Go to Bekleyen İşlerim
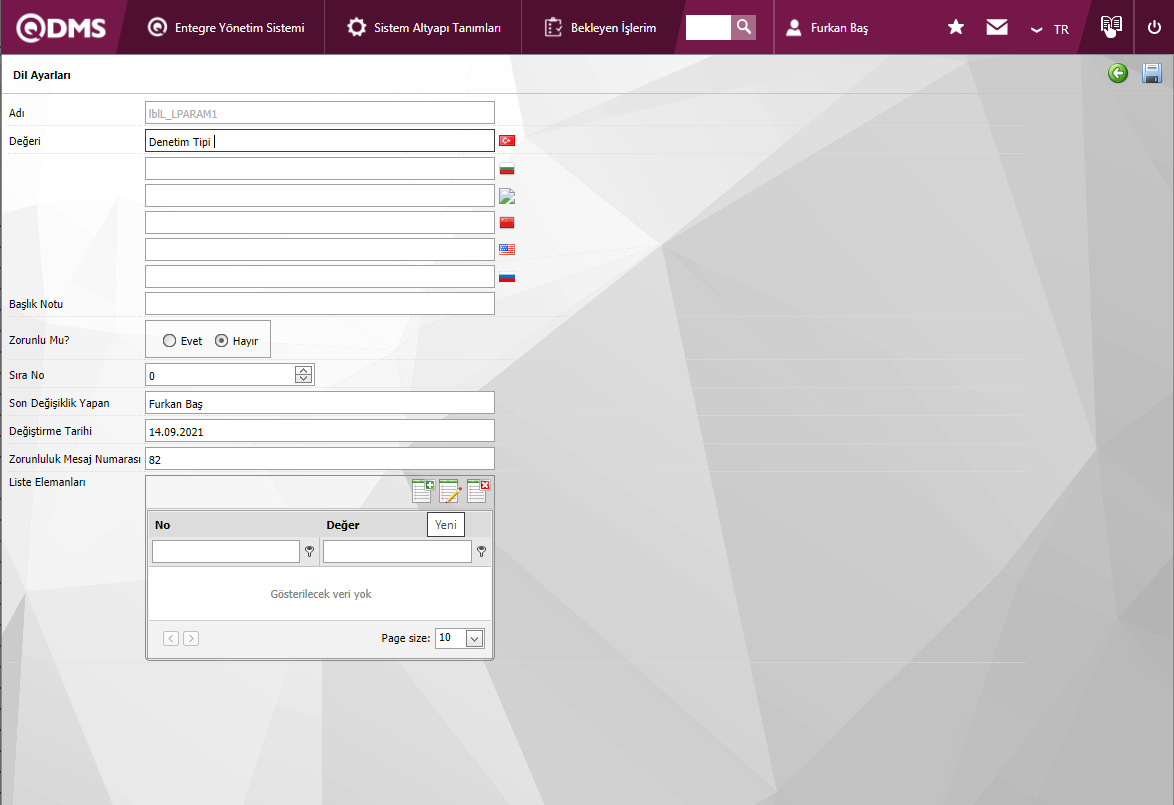Viewport: 1174px width, 805px height. tap(600, 28)
